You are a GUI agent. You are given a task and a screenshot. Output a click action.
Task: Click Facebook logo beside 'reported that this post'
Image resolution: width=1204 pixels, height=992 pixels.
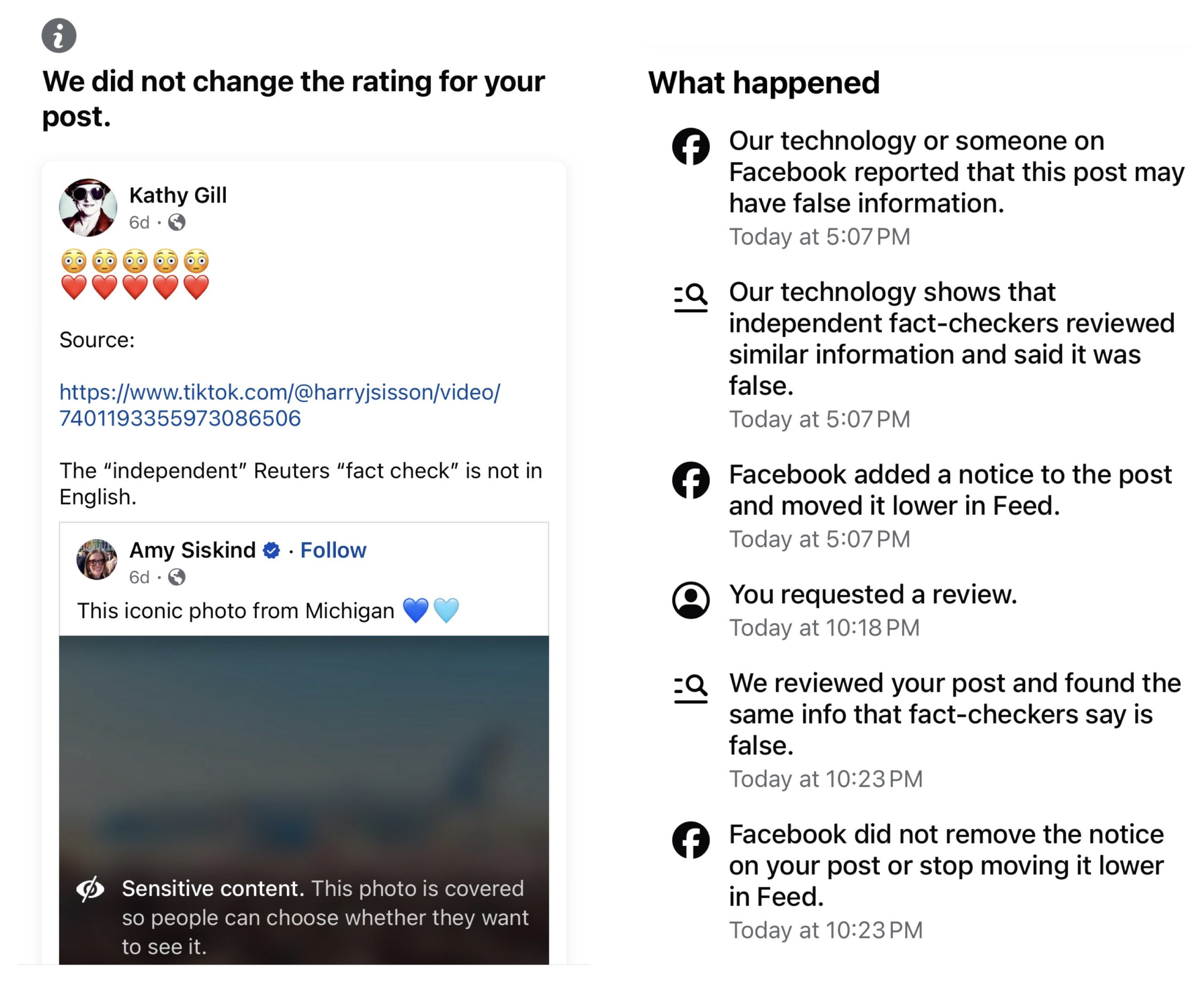[x=691, y=146]
